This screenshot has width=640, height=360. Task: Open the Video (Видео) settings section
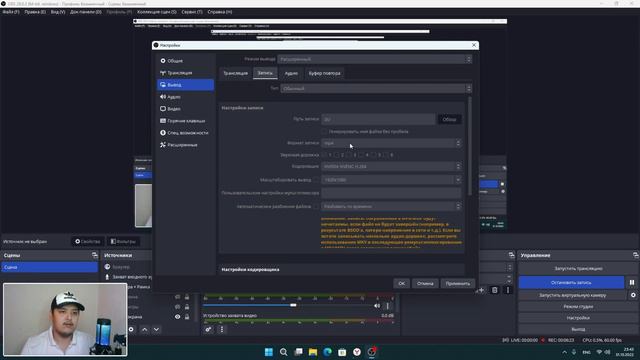click(x=185, y=109)
